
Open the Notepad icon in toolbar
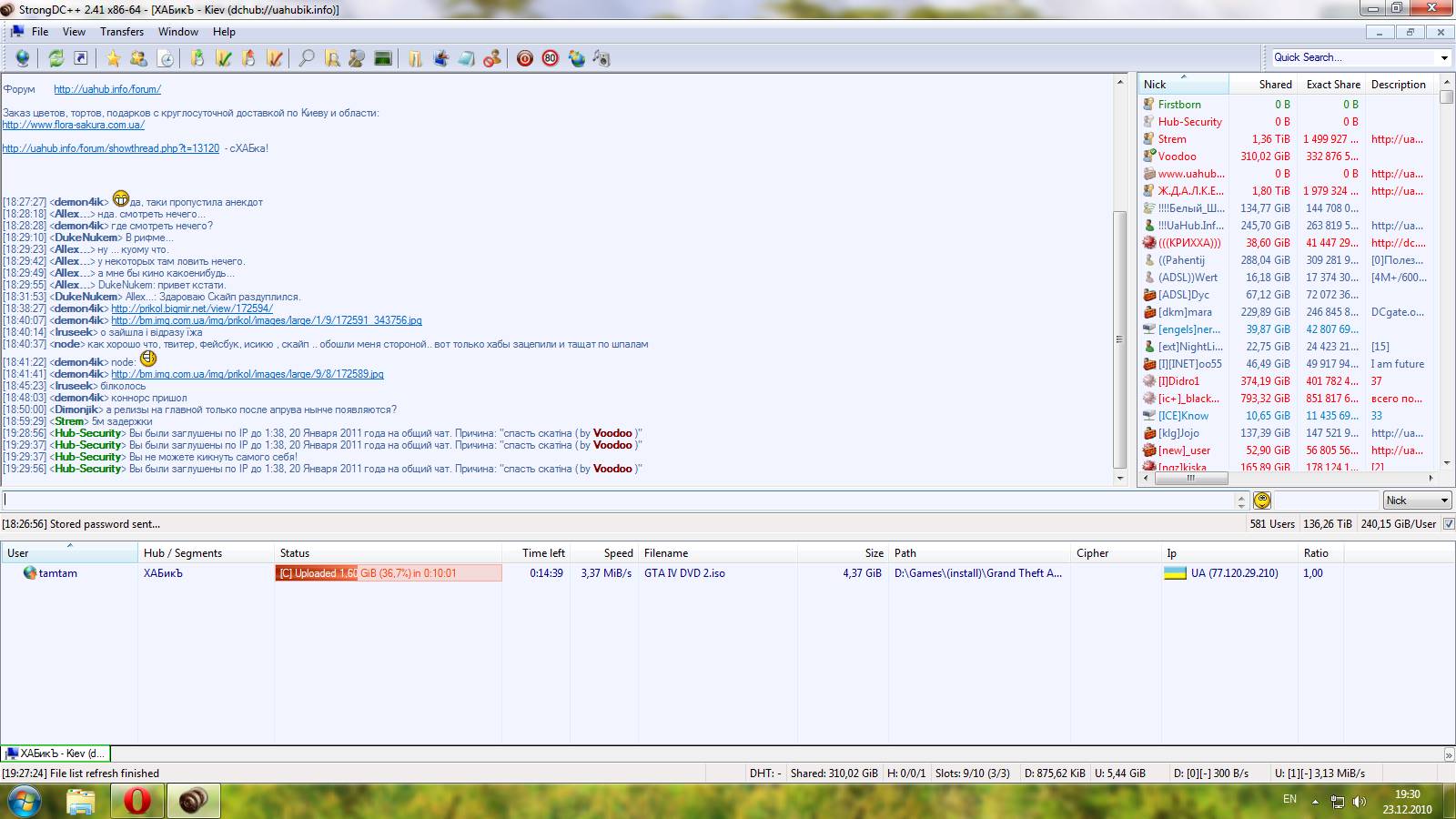pos(467,58)
